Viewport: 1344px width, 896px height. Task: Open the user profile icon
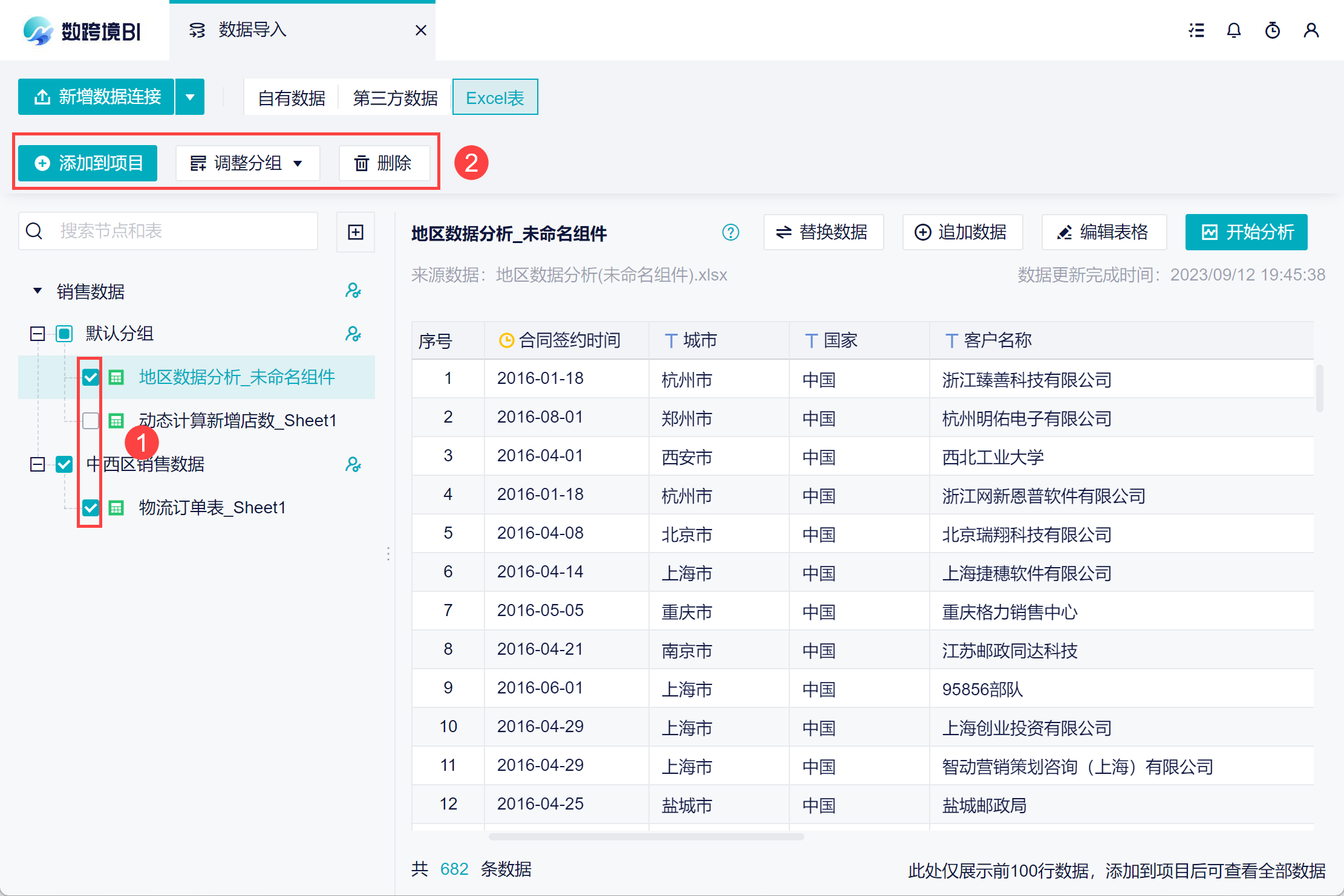pyautogui.click(x=1311, y=30)
